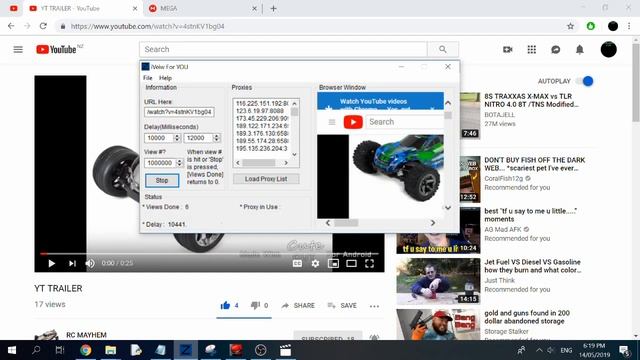The height and width of the screenshot is (360, 640).
Task: Switch to theater mode
Action: (x=351, y=264)
